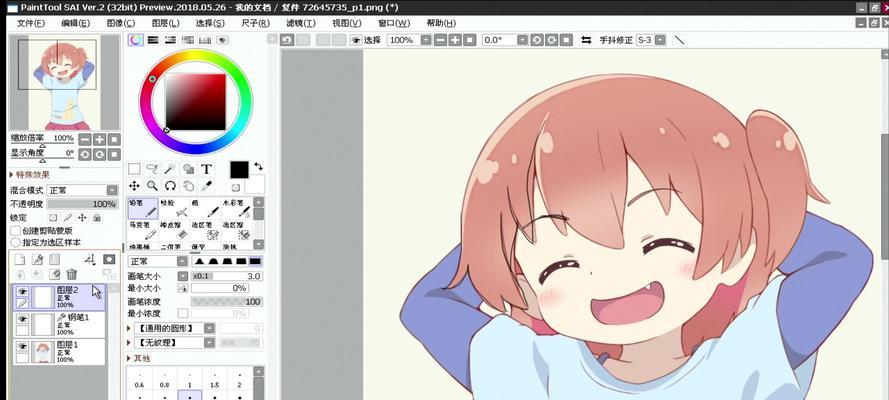
Task: Select the rectangular selection tool
Action: pyautogui.click(x=134, y=169)
